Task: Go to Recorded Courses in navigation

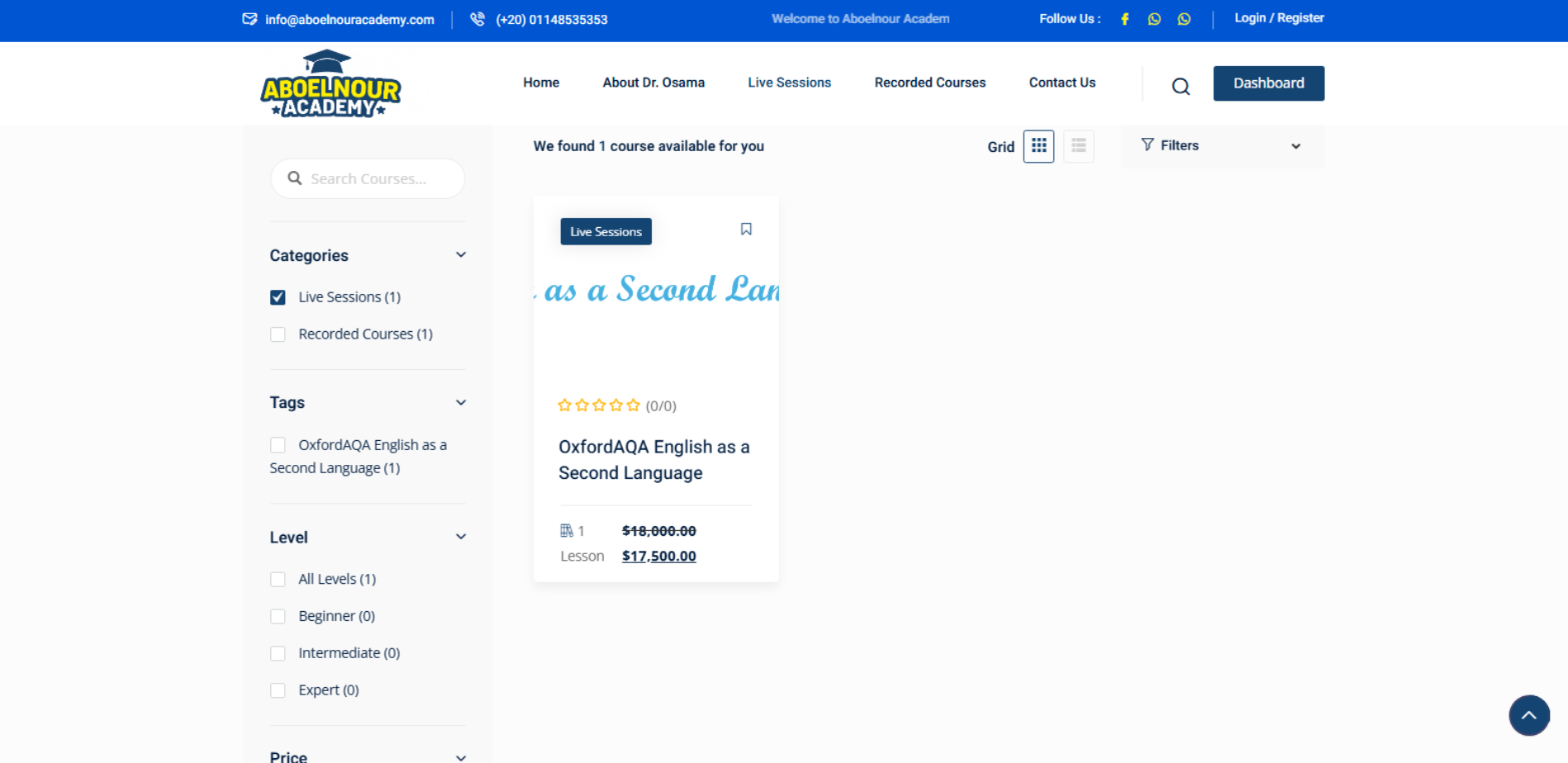Action: pyautogui.click(x=929, y=83)
